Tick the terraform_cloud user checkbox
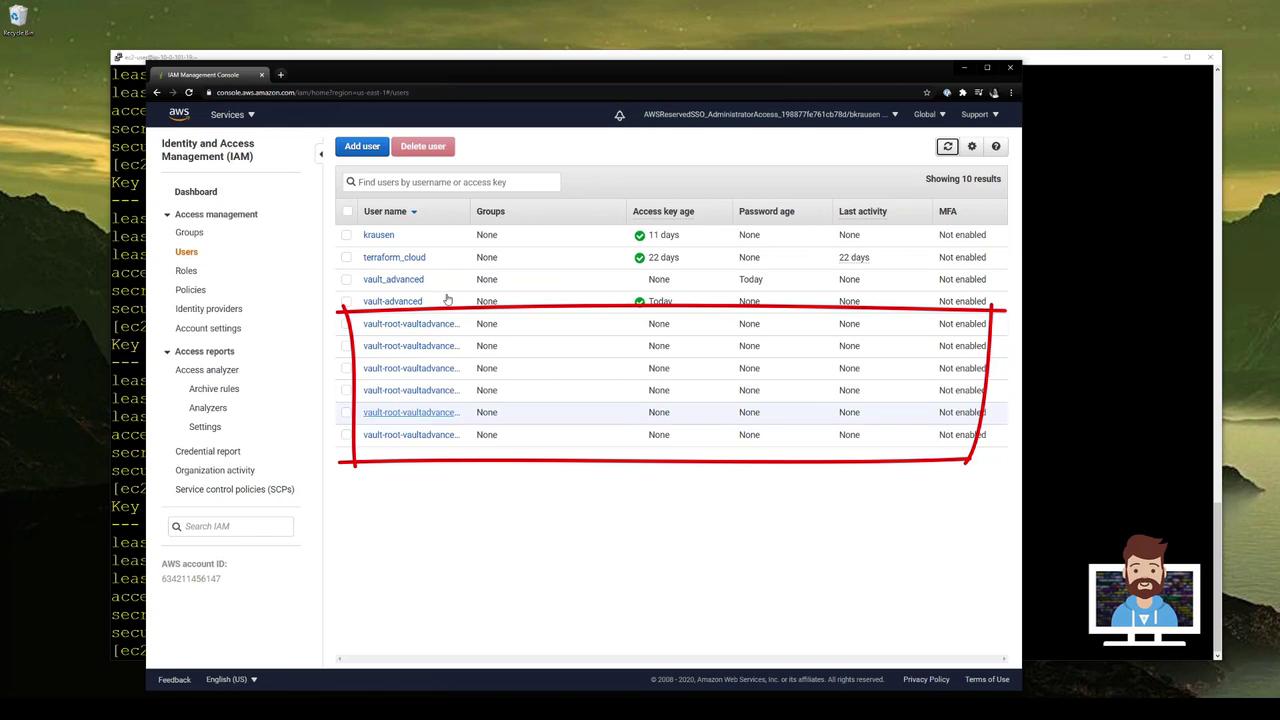1280x720 pixels. coord(347,257)
